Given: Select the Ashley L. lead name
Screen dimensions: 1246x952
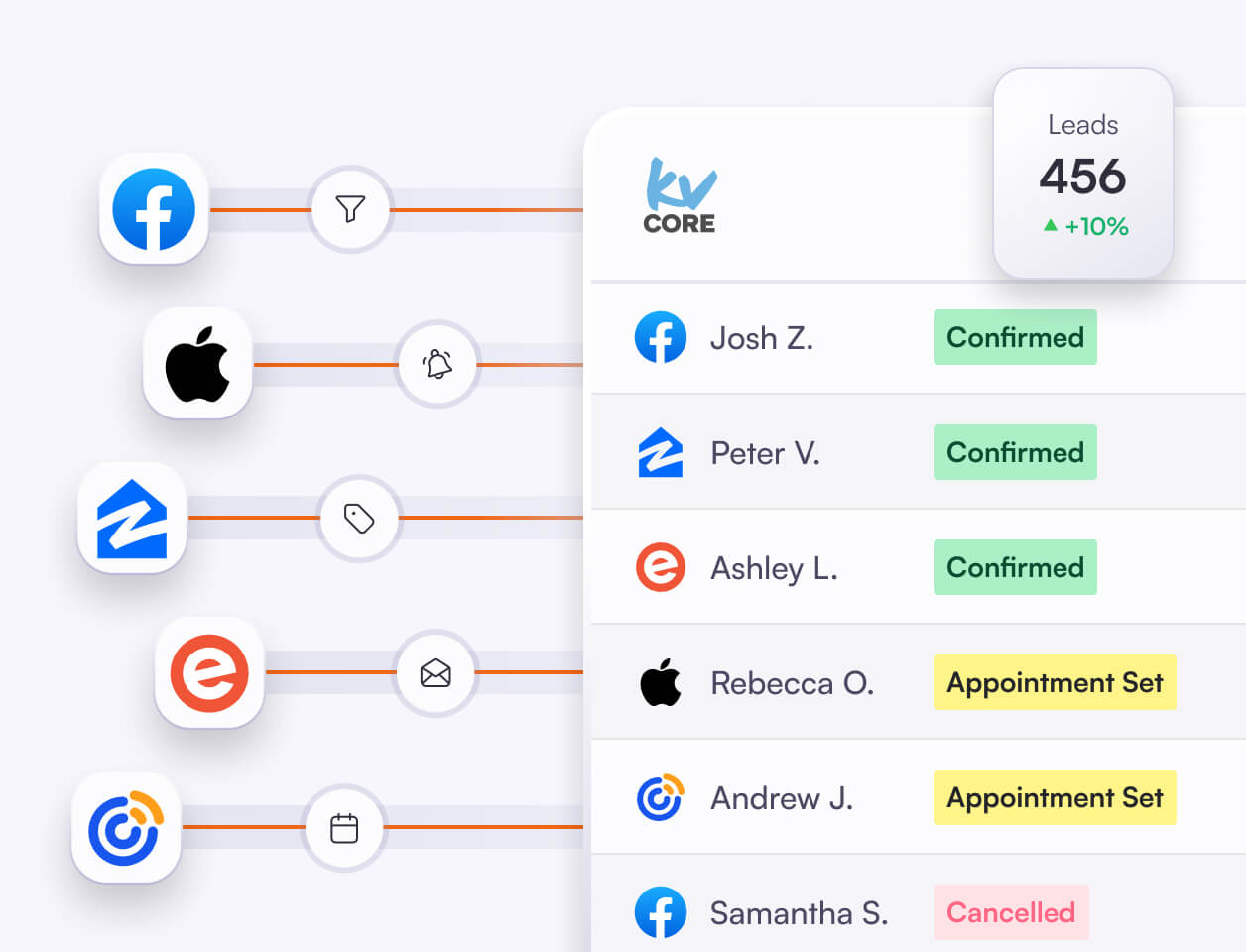Looking at the screenshot, I should (774, 568).
